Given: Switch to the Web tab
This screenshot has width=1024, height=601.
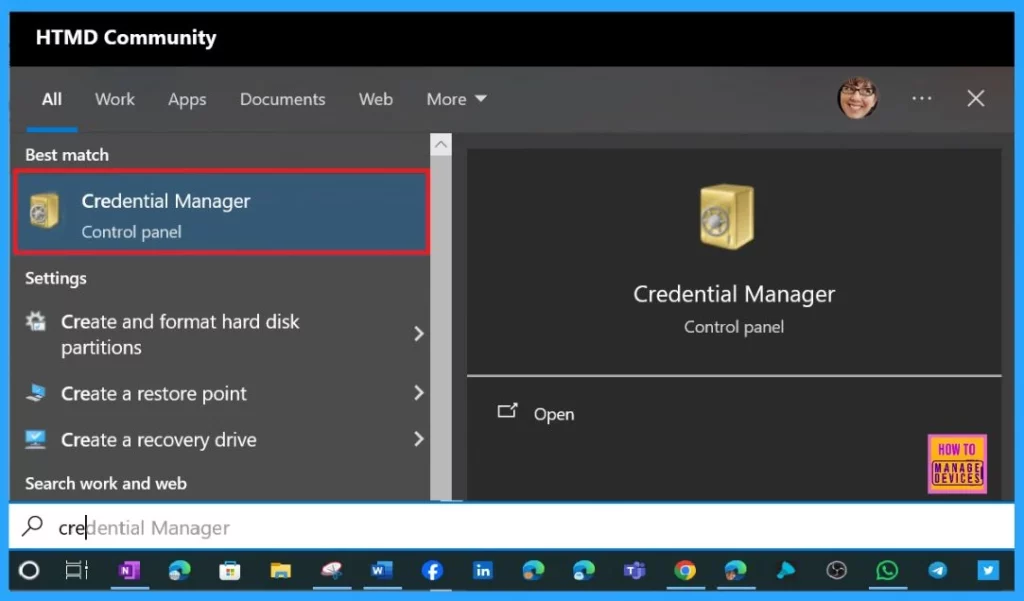Looking at the screenshot, I should pyautogui.click(x=376, y=99).
